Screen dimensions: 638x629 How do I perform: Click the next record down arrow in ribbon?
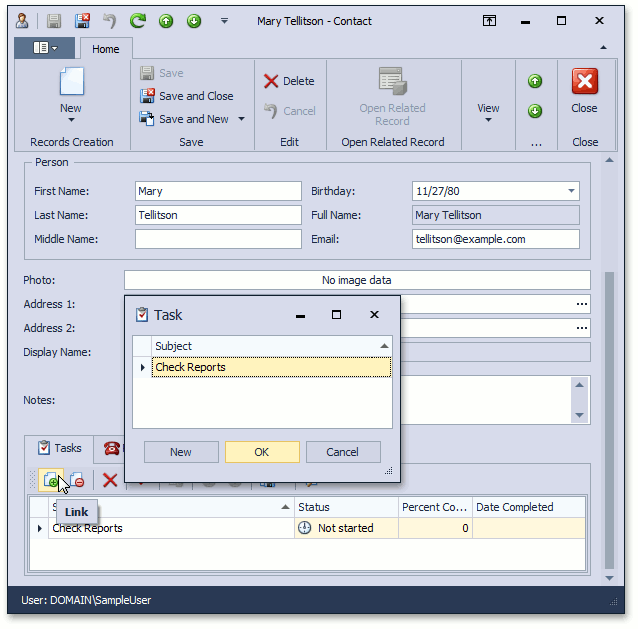[x=535, y=111]
